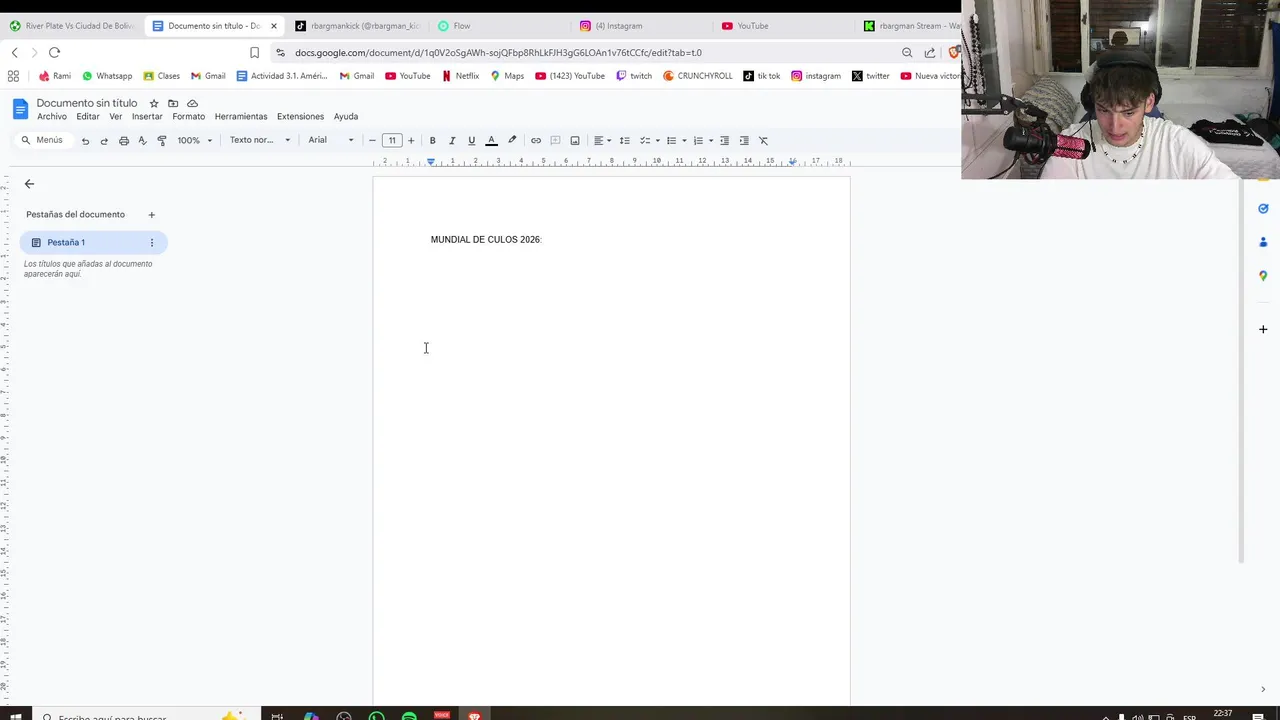Toggle underline formatting
The width and height of the screenshot is (1280, 720).
(x=471, y=141)
